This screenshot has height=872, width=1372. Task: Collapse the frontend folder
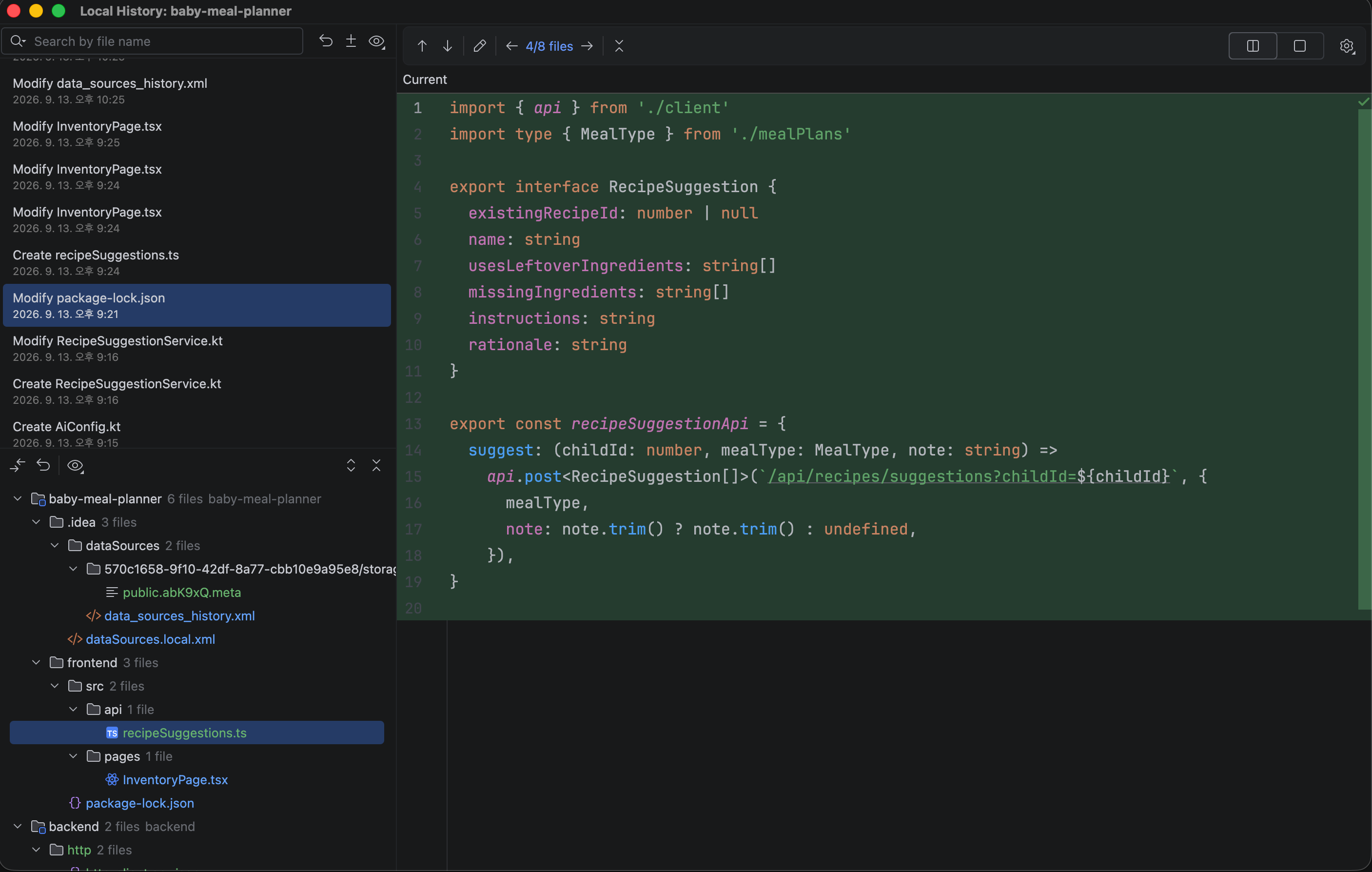click(36, 662)
